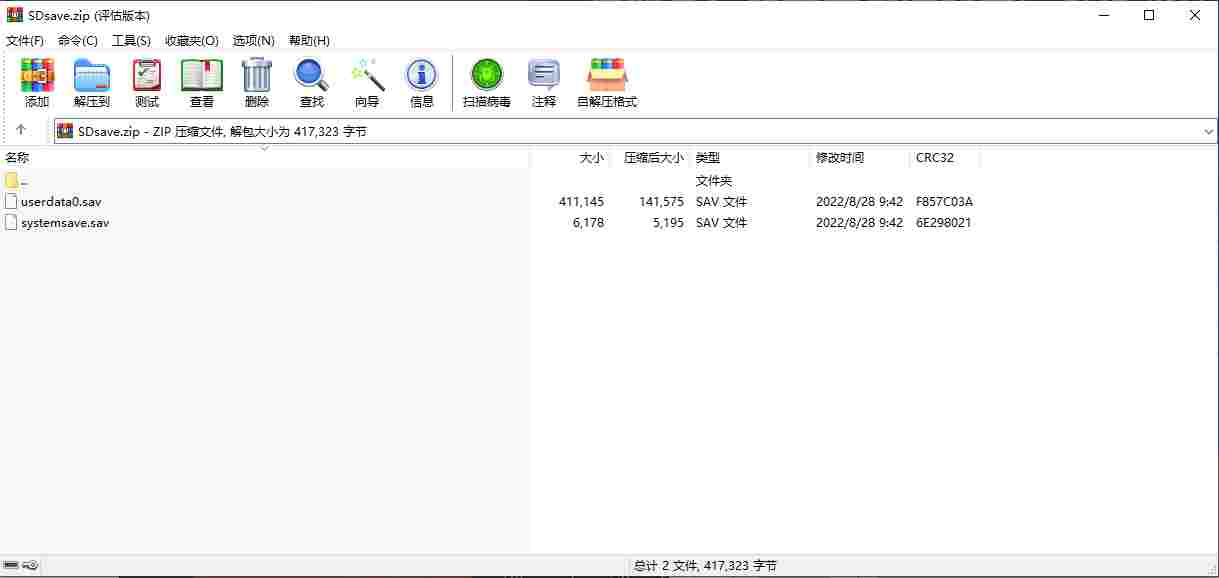This screenshot has height=578, width=1219.
Task: Click packed size value 5,195
Action: pyautogui.click(x=668, y=223)
